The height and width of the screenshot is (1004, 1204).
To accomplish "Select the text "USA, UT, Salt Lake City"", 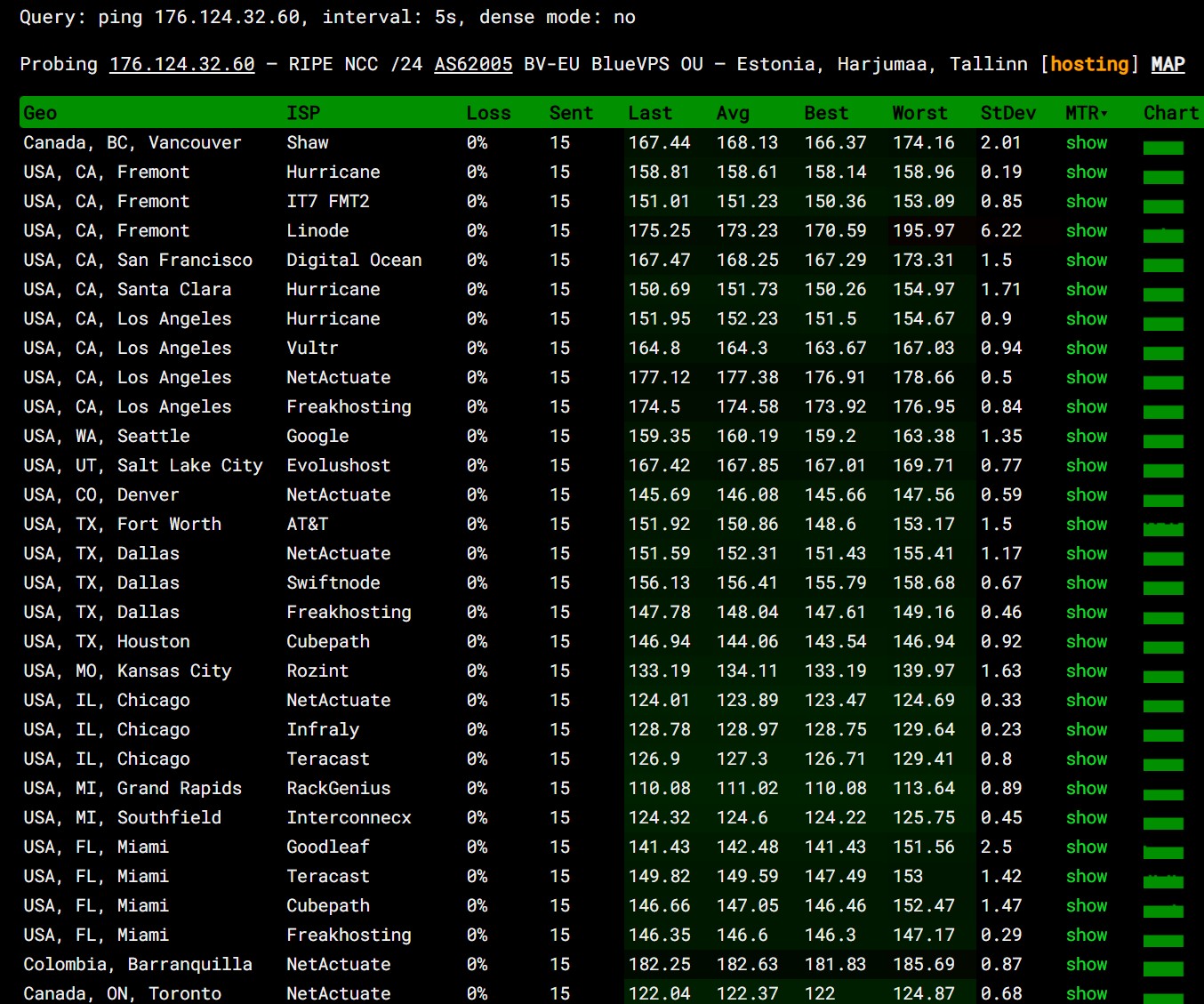I will (143, 465).
